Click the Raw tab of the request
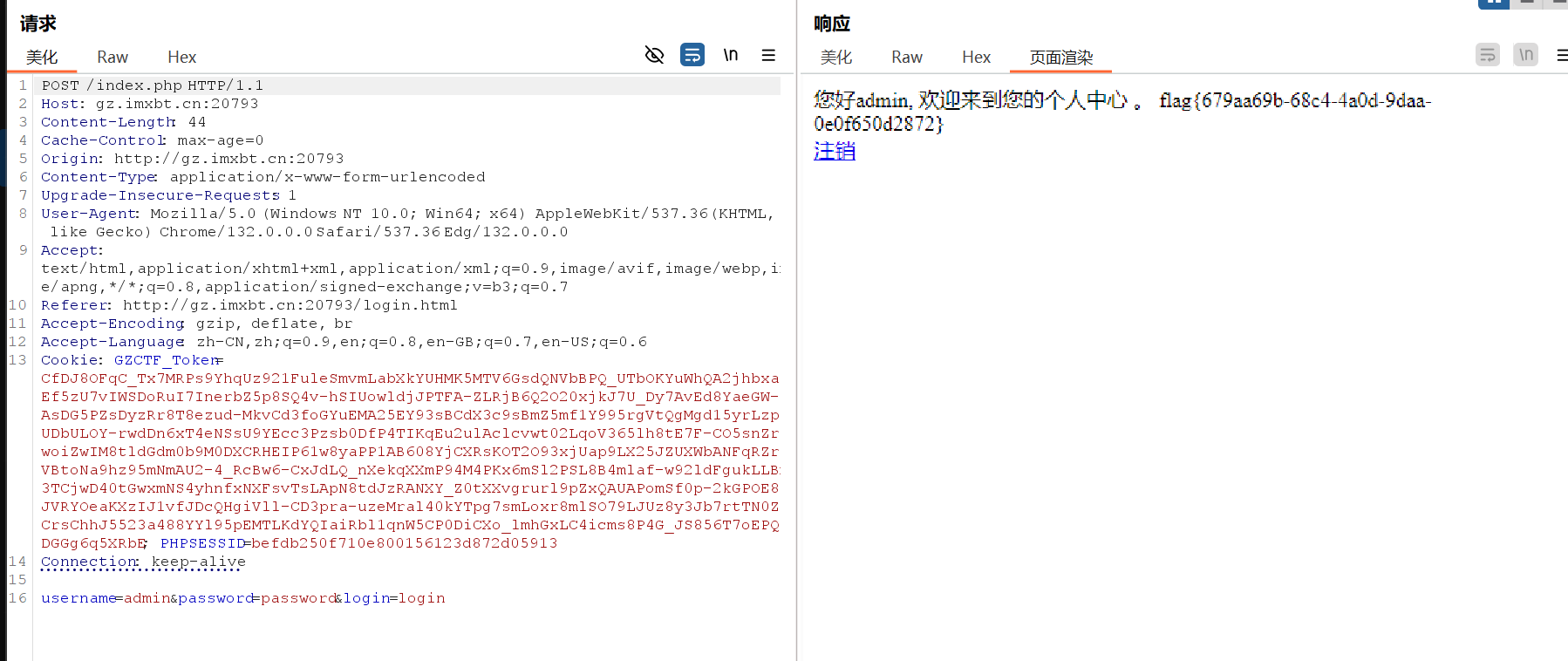Screen dimensions: 1568x661 coord(112,56)
